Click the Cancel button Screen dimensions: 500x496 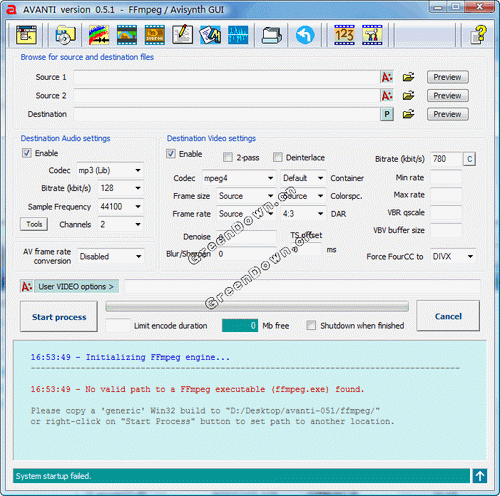coord(448,316)
